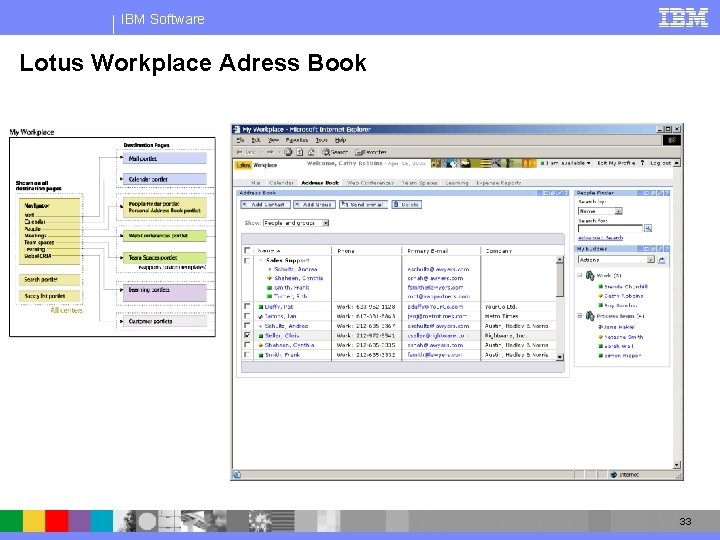The height and width of the screenshot is (540, 720).
Task: Click People Finder portlet help icon
Action: pyautogui.click(x=666, y=193)
